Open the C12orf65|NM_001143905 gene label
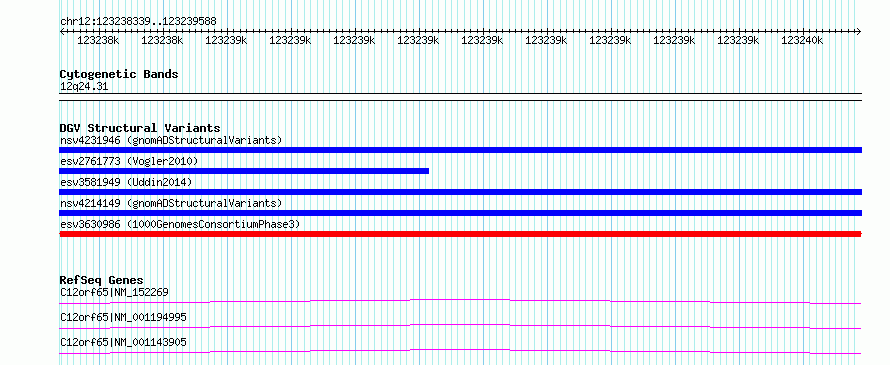The height and width of the screenshot is (365, 890). (123, 342)
